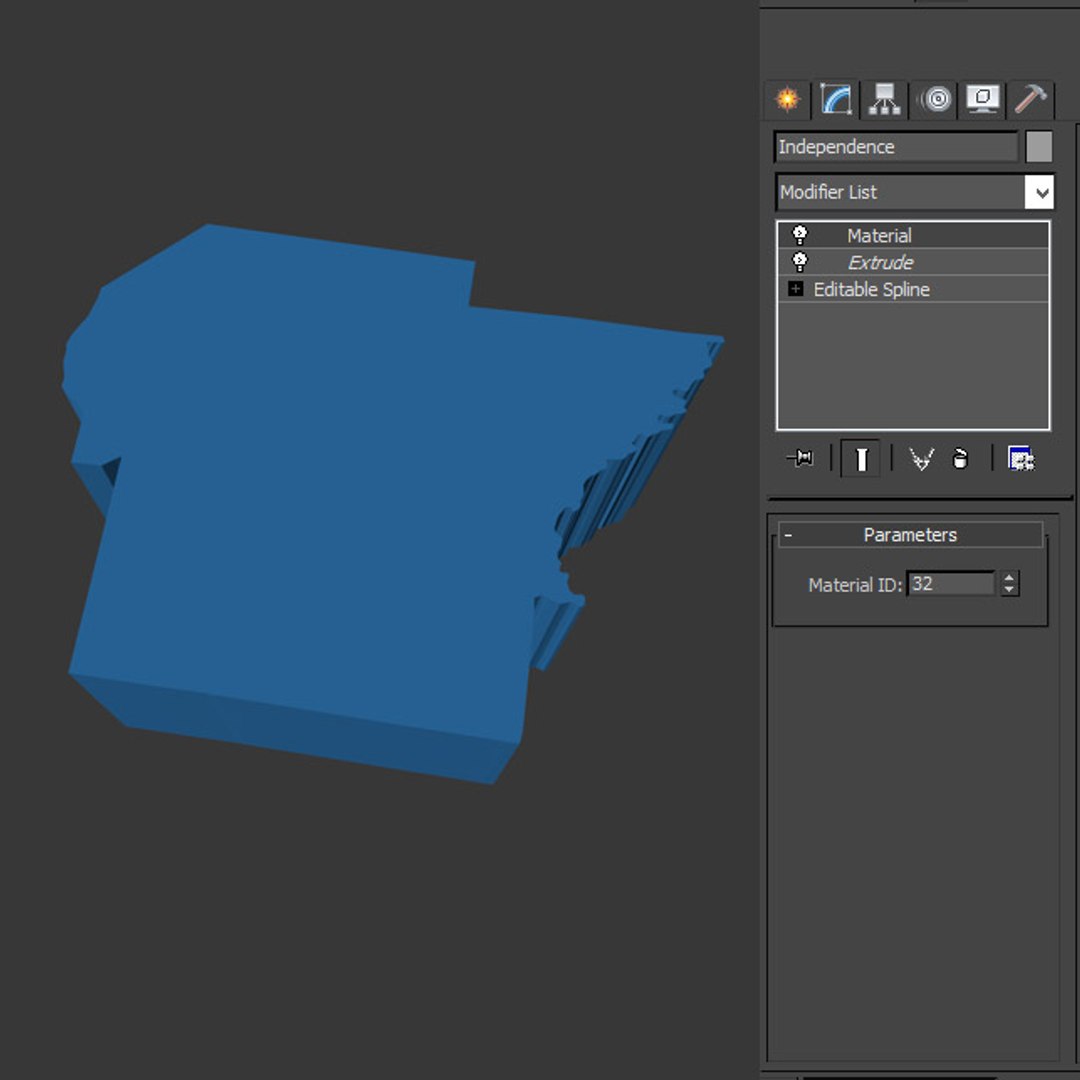Open the Create command panel tab
This screenshot has height=1080, width=1080.
[x=788, y=99]
